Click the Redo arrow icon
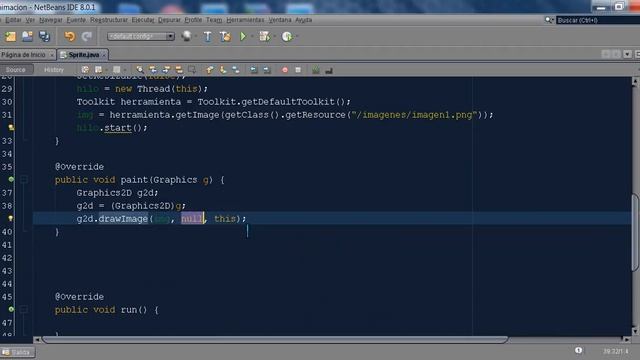The width and height of the screenshot is (640, 360). click(87, 37)
